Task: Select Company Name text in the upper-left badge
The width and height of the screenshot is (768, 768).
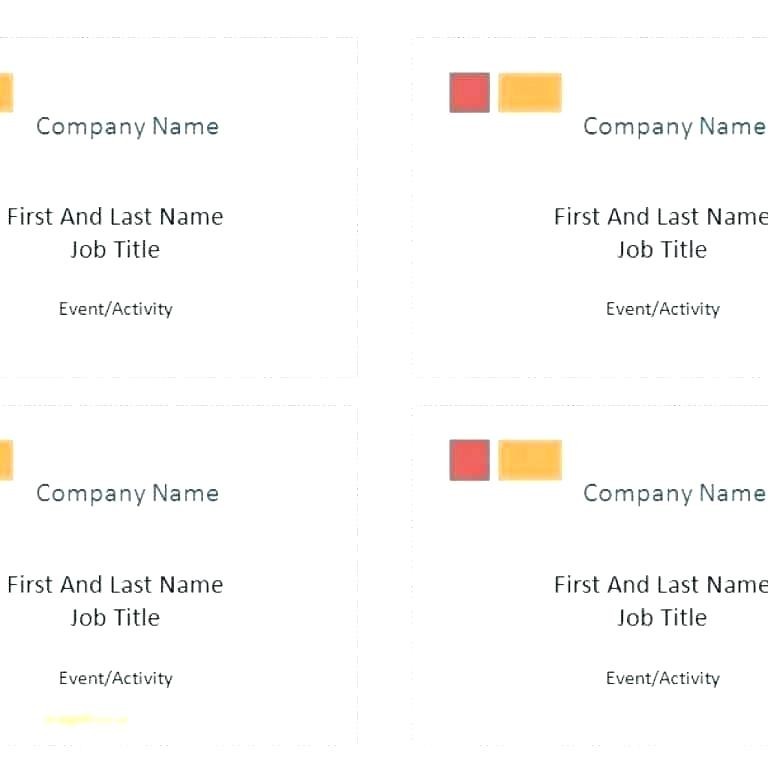Action: point(127,126)
